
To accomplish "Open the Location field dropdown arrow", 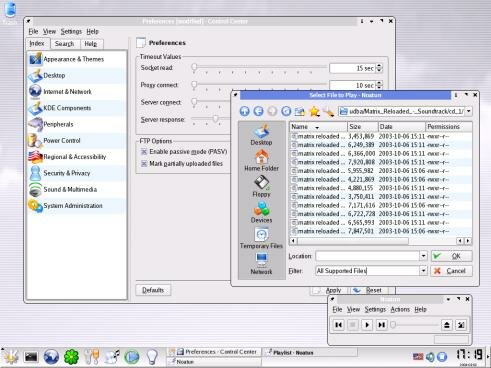I will click(423, 256).
